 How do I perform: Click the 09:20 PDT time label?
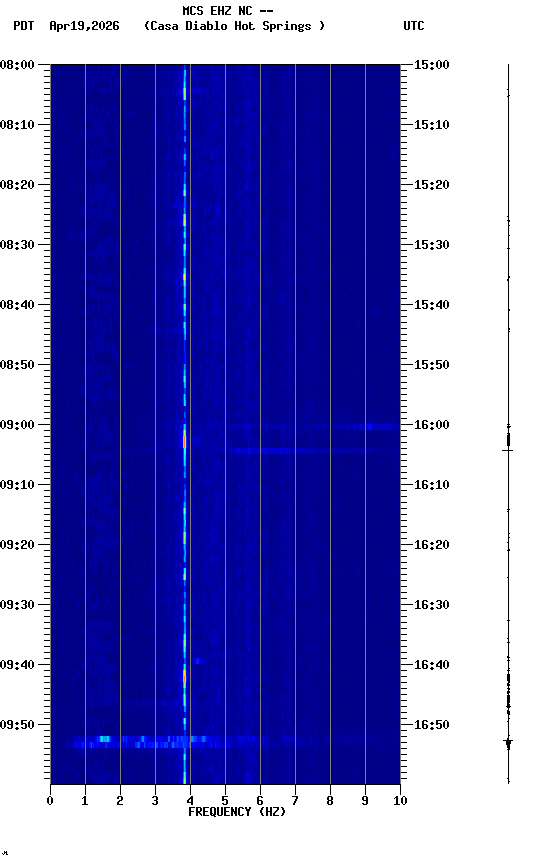point(17,545)
